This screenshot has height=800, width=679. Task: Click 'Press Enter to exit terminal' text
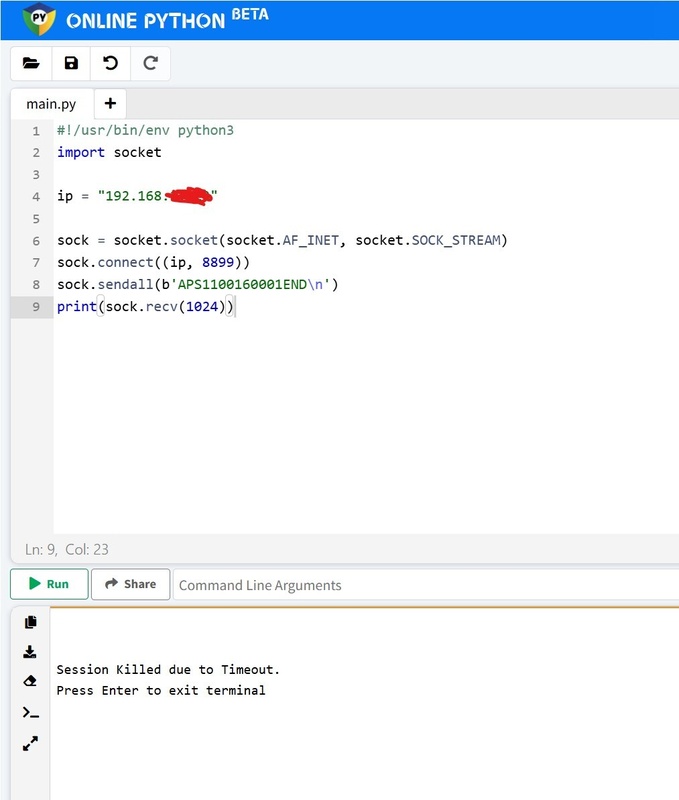pos(161,690)
